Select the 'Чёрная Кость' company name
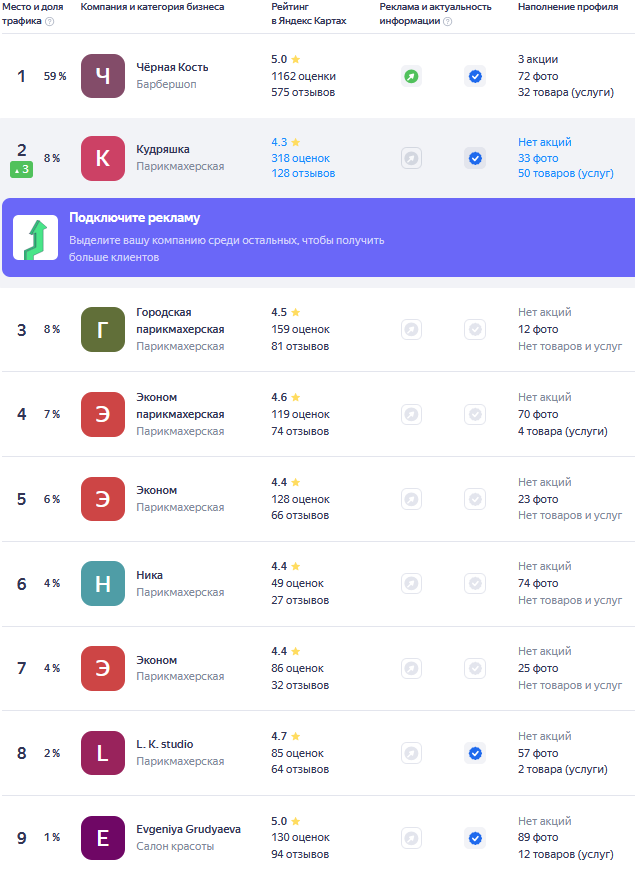 172,68
